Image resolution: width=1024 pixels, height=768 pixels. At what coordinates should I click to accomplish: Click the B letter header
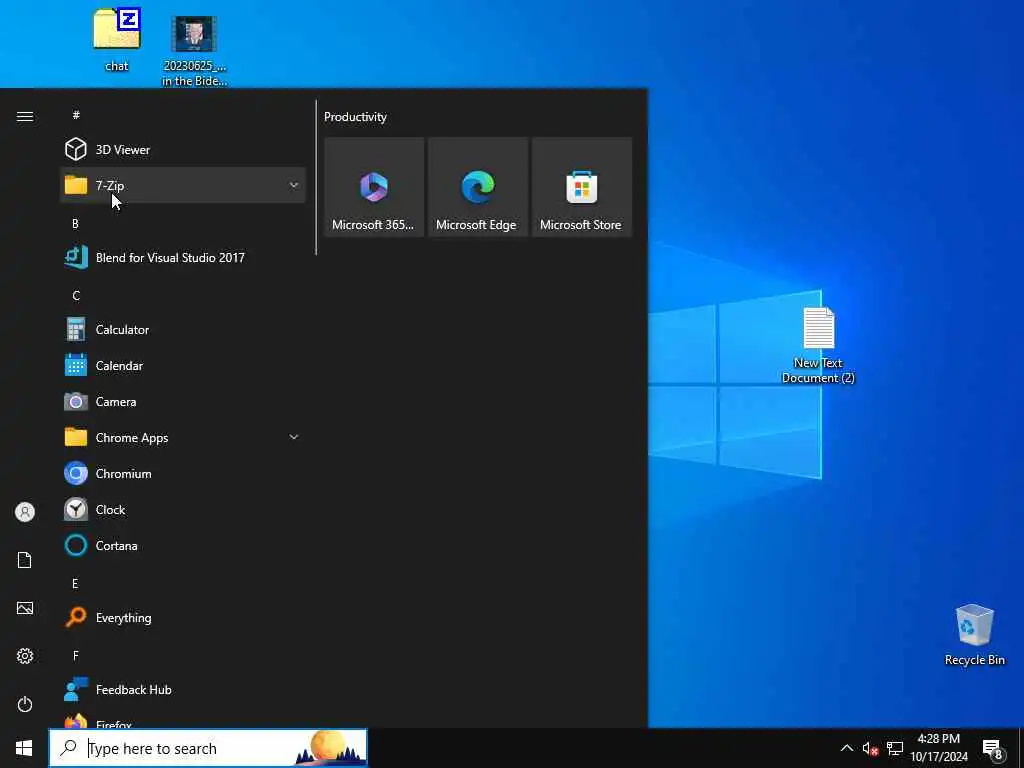tap(75, 223)
